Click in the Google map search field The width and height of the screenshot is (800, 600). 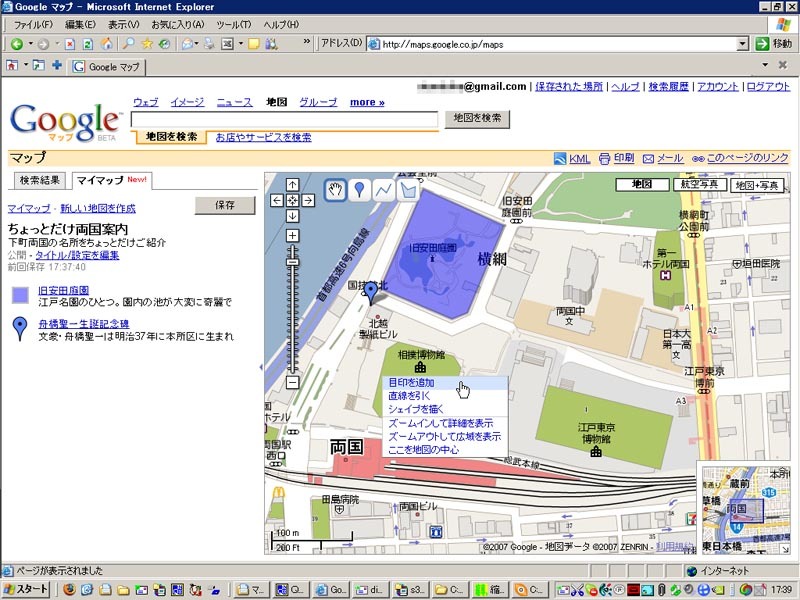tap(284, 119)
